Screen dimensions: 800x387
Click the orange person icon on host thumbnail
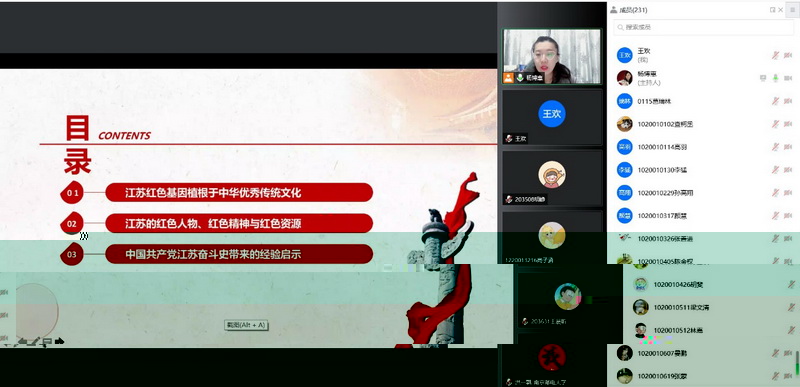click(508, 78)
